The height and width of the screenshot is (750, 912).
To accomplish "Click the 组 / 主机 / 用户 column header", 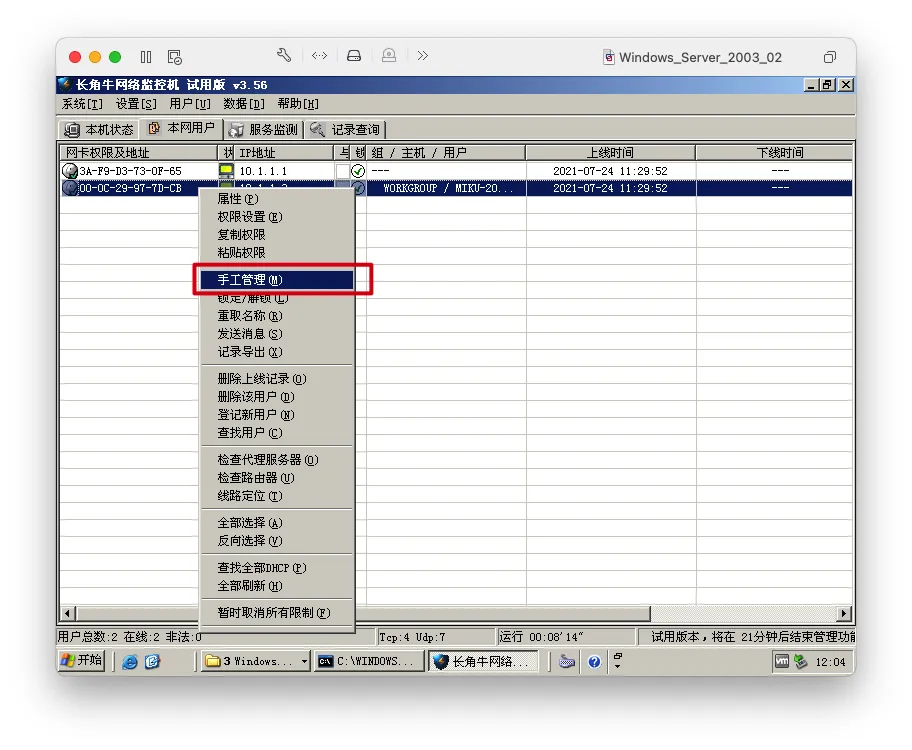I will pyautogui.click(x=446, y=153).
